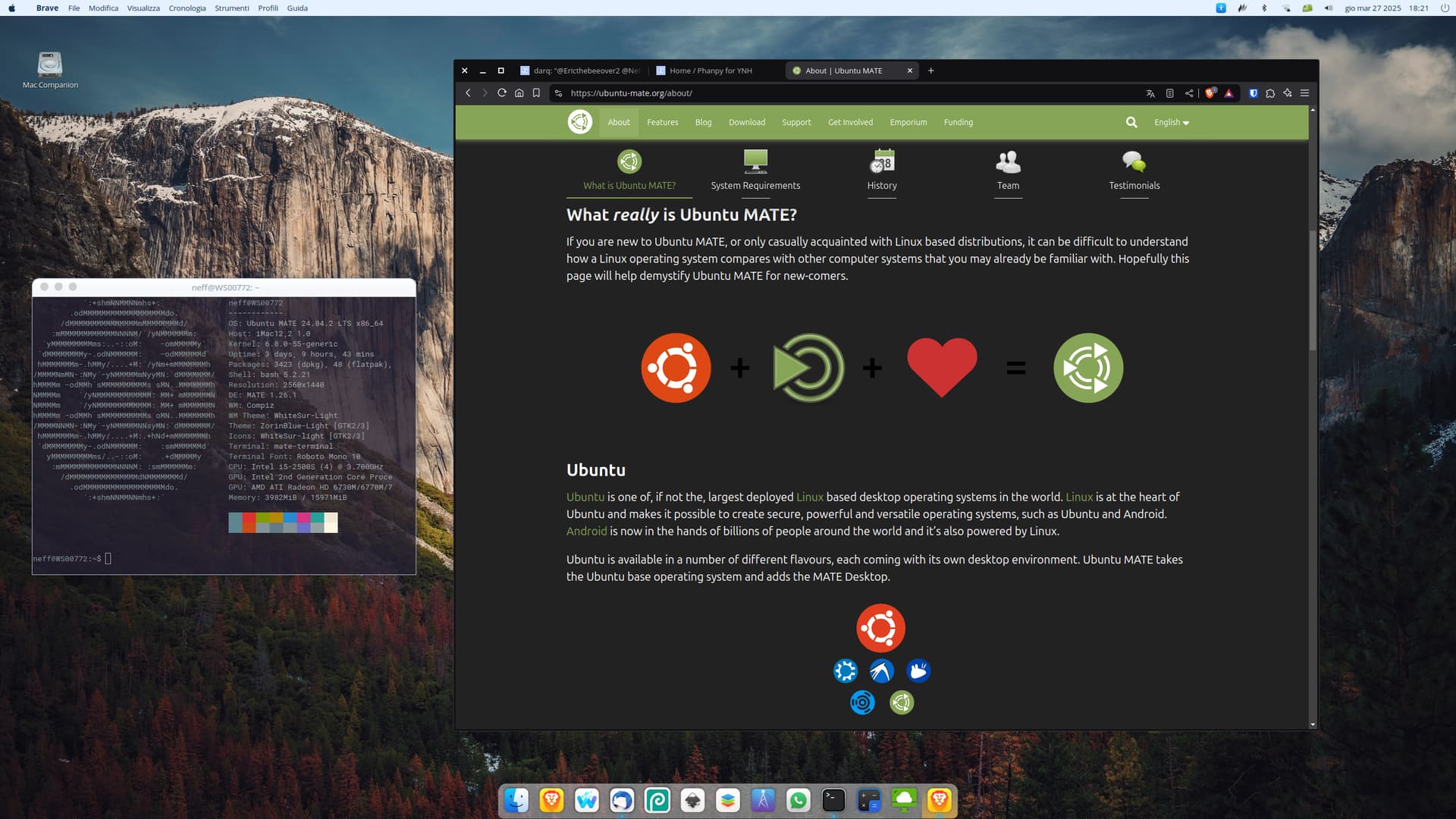Open the power button in top panel

1445,8
